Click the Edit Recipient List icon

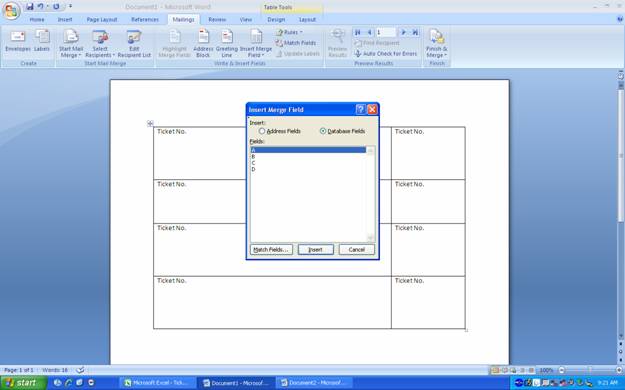134,43
